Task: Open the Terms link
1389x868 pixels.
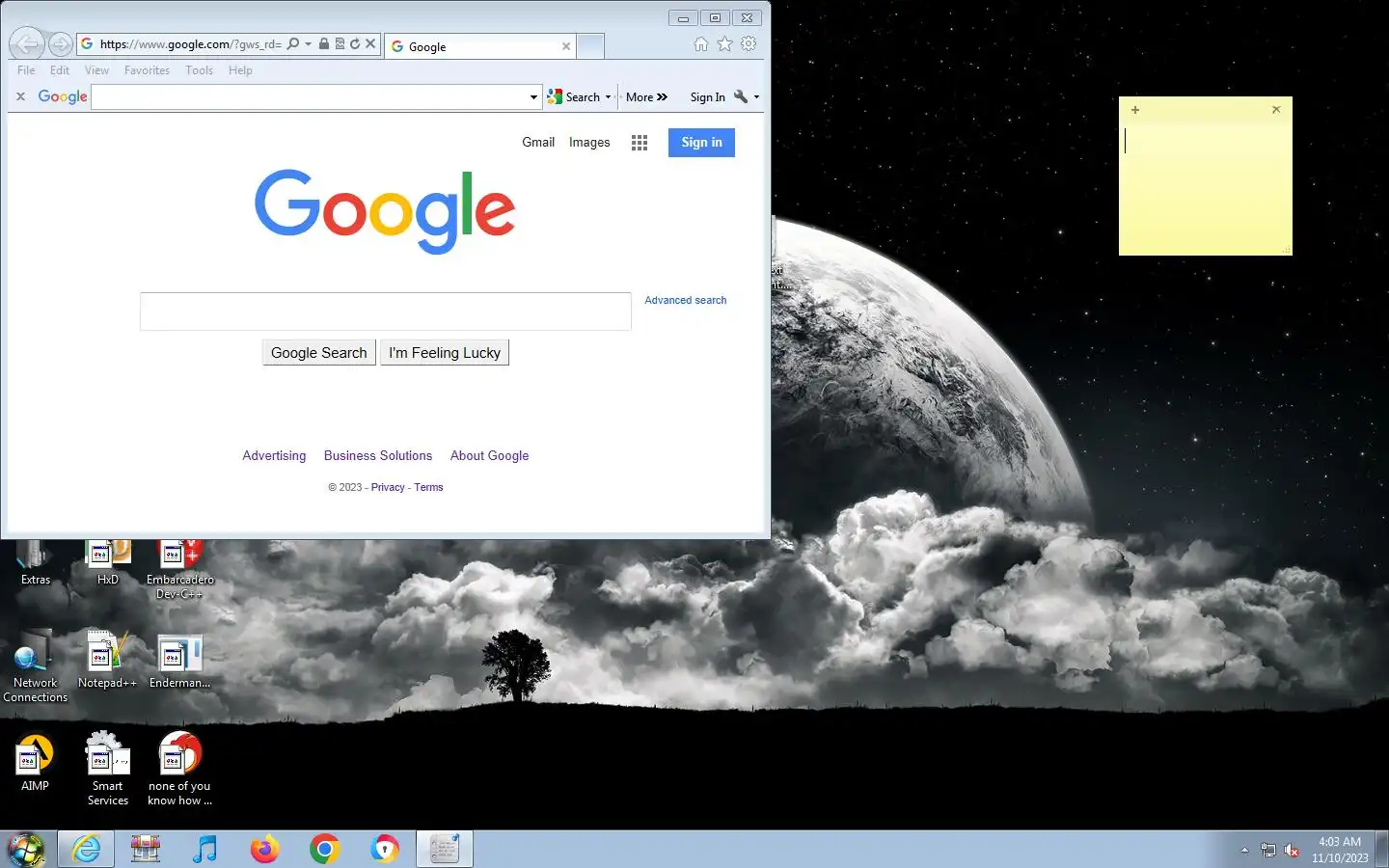Action: (428, 487)
